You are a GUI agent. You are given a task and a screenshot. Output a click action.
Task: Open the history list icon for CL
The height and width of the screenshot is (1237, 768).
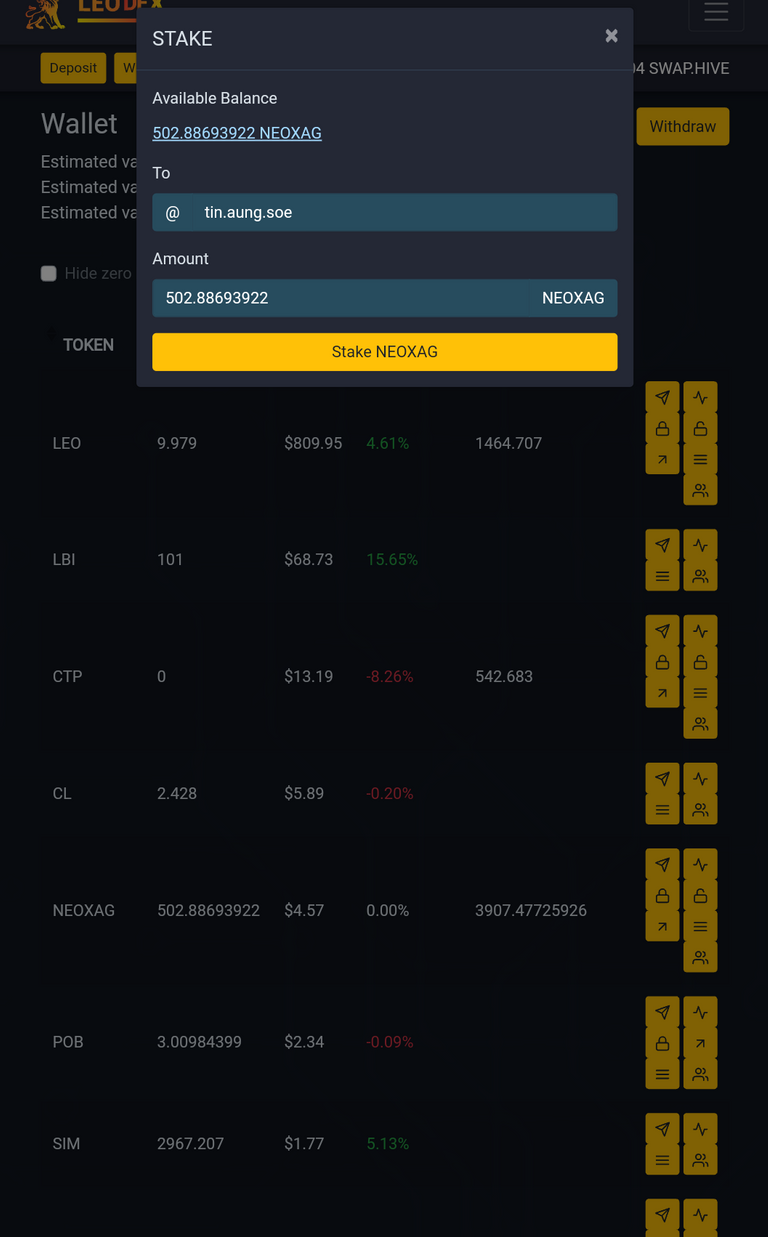(x=662, y=809)
